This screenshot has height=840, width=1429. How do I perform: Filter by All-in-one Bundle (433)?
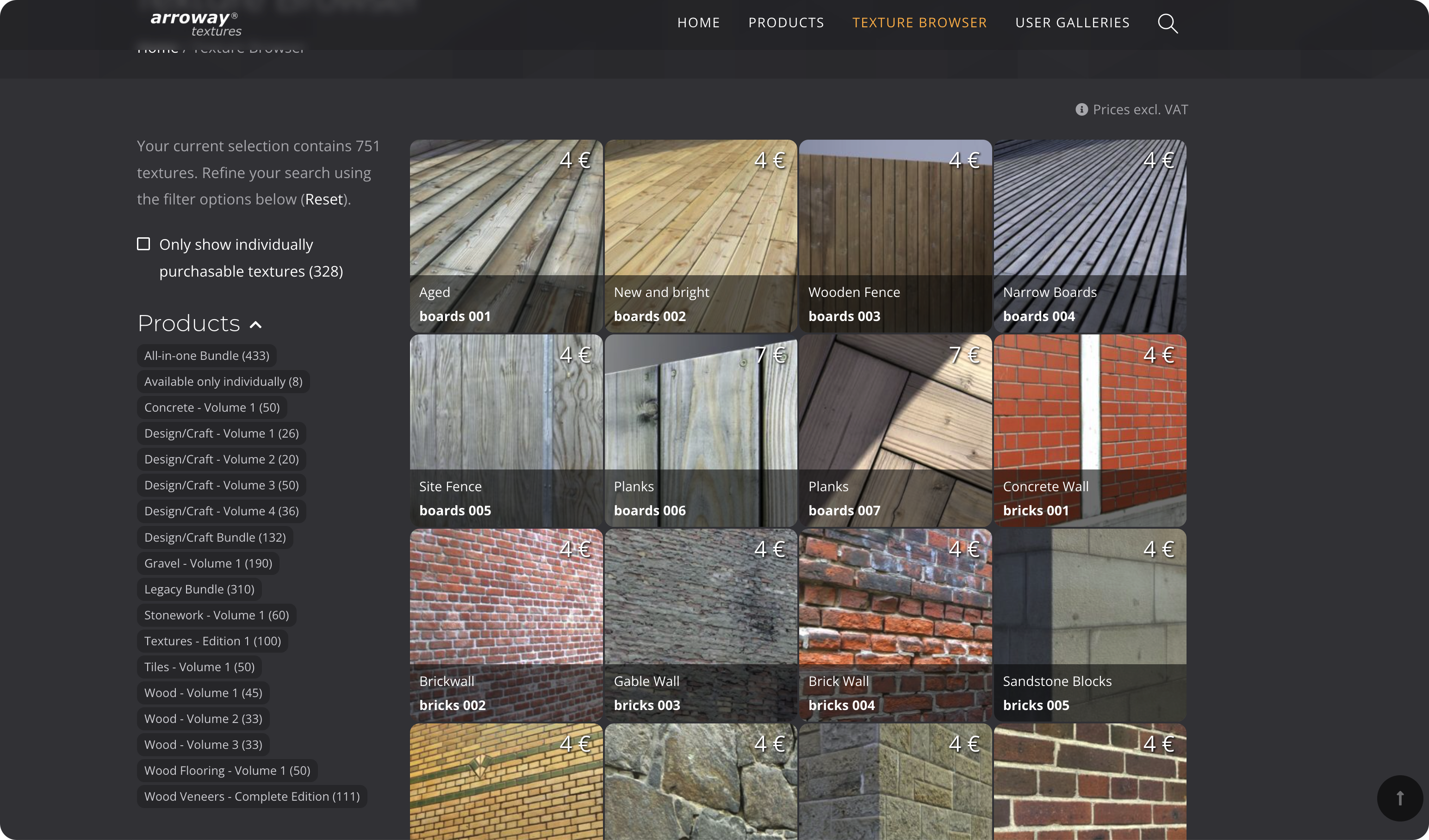tap(206, 355)
